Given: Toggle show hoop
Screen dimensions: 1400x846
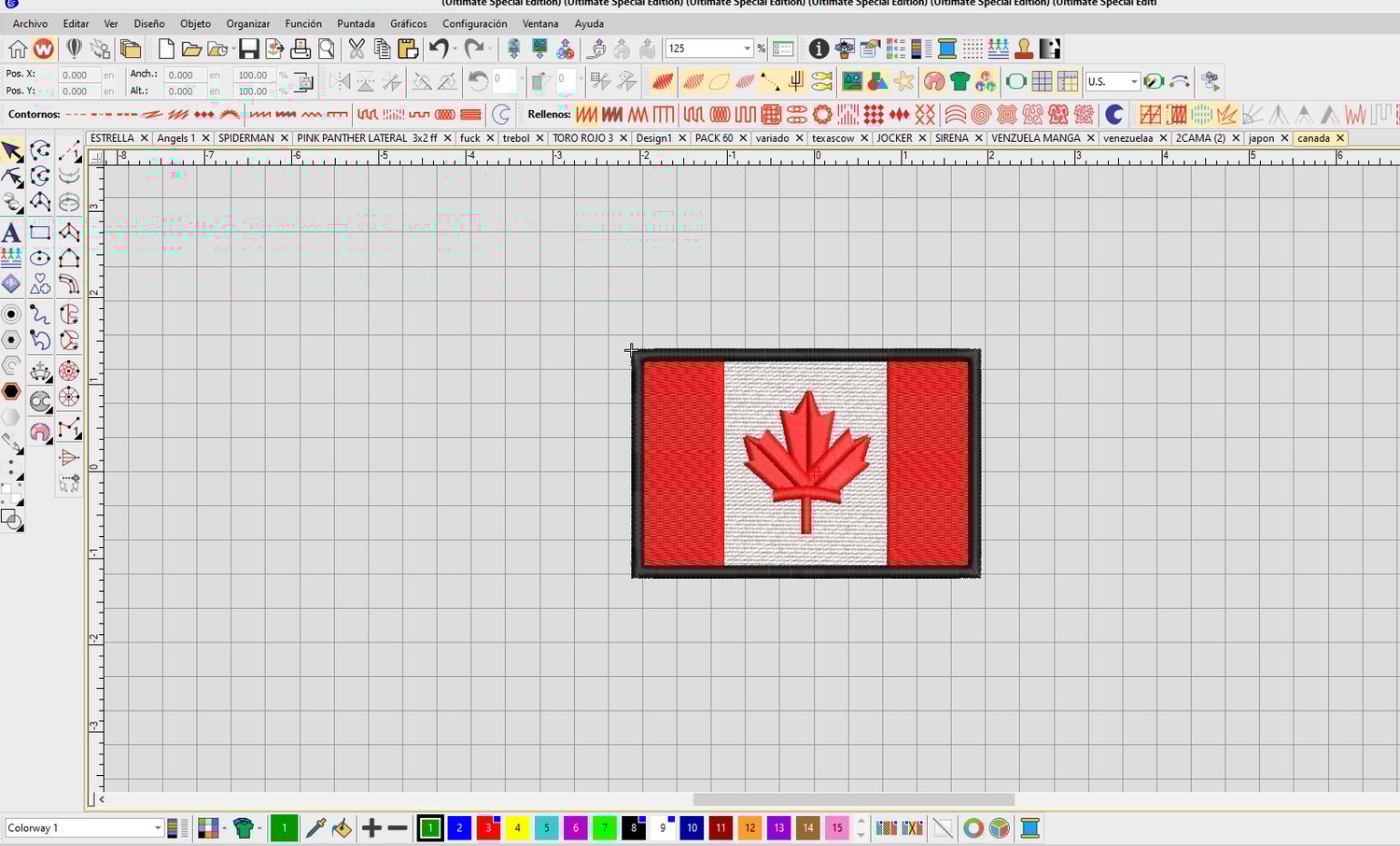Looking at the screenshot, I should (1016, 81).
